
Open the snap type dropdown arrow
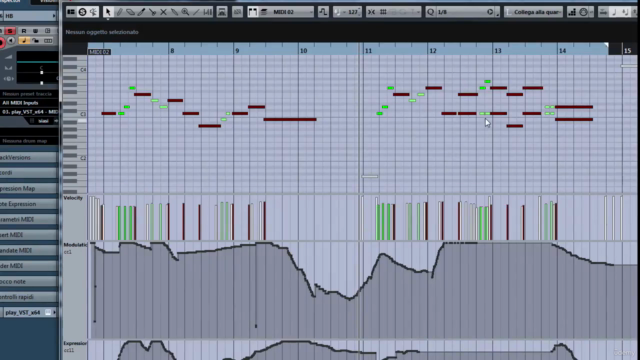pos(418,12)
